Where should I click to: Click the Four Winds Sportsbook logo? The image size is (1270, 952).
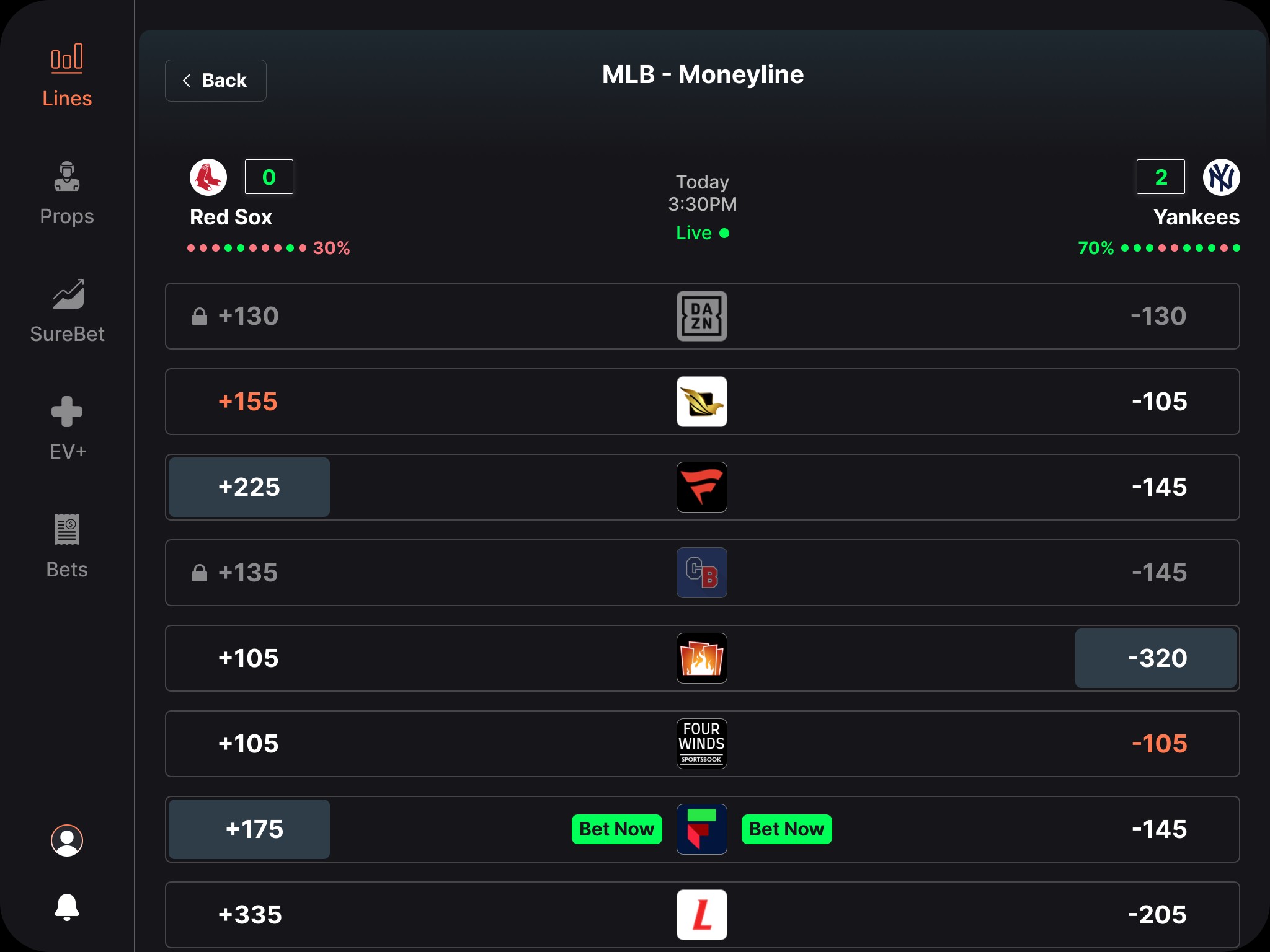tap(701, 744)
